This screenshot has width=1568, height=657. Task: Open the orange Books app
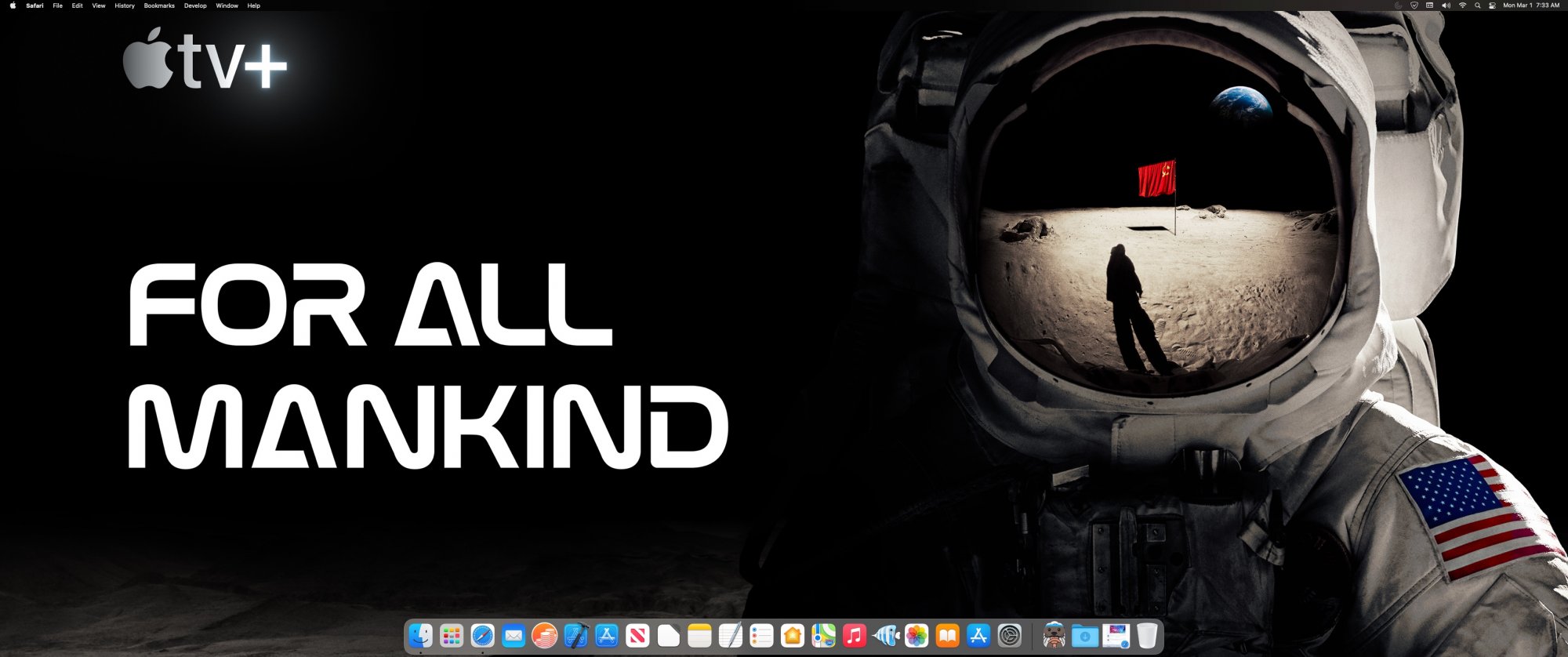point(948,635)
